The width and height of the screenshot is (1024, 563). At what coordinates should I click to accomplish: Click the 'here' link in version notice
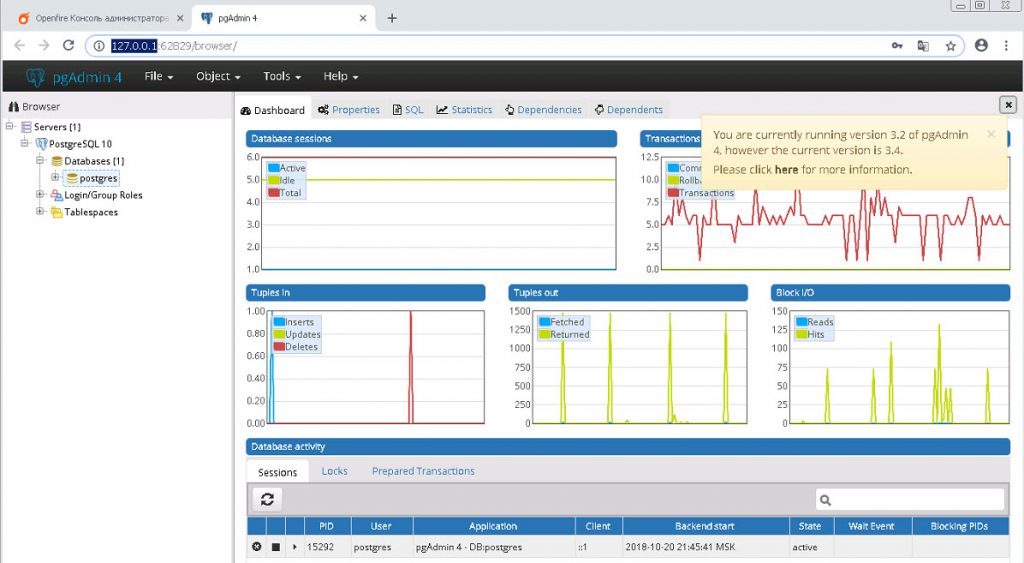point(786,170)
